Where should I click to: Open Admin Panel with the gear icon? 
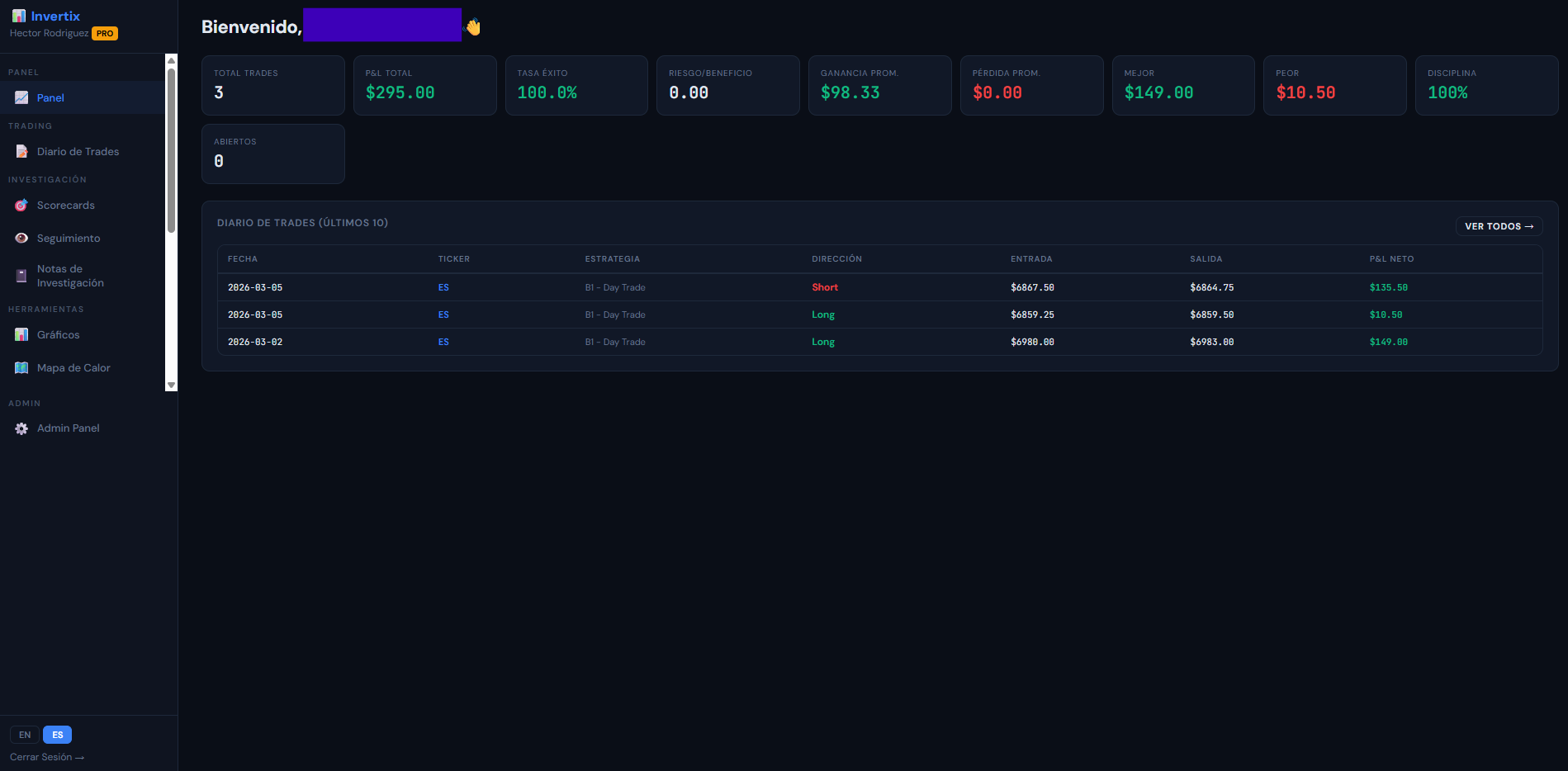(x=21, y=428)
